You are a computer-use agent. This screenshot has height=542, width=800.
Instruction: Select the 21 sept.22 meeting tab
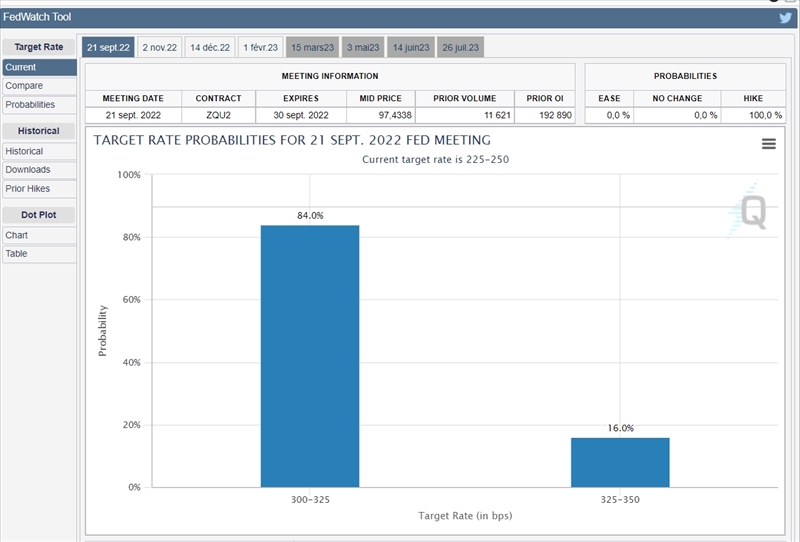108,47
